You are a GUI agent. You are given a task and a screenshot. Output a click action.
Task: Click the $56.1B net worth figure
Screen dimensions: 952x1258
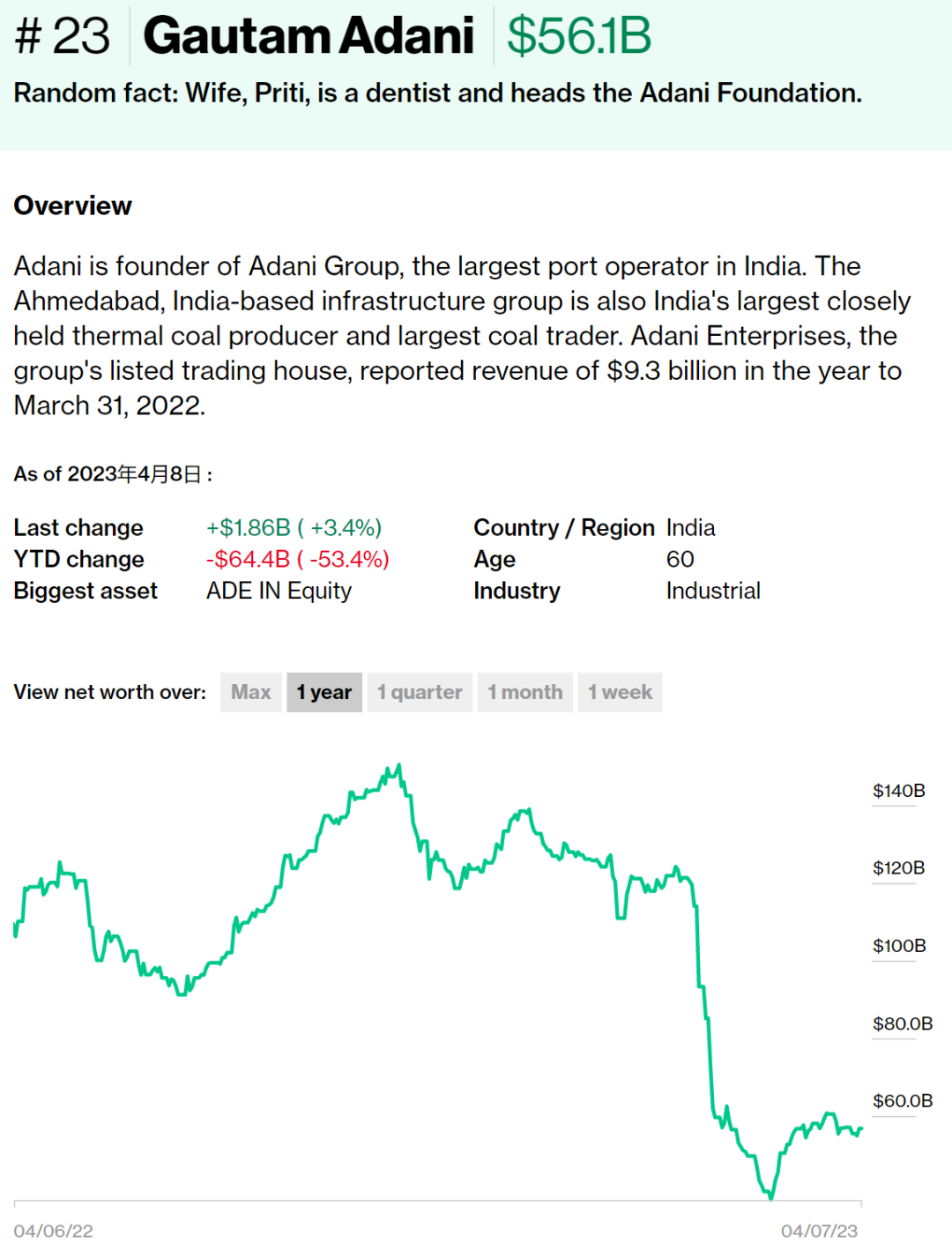[579, 36]
